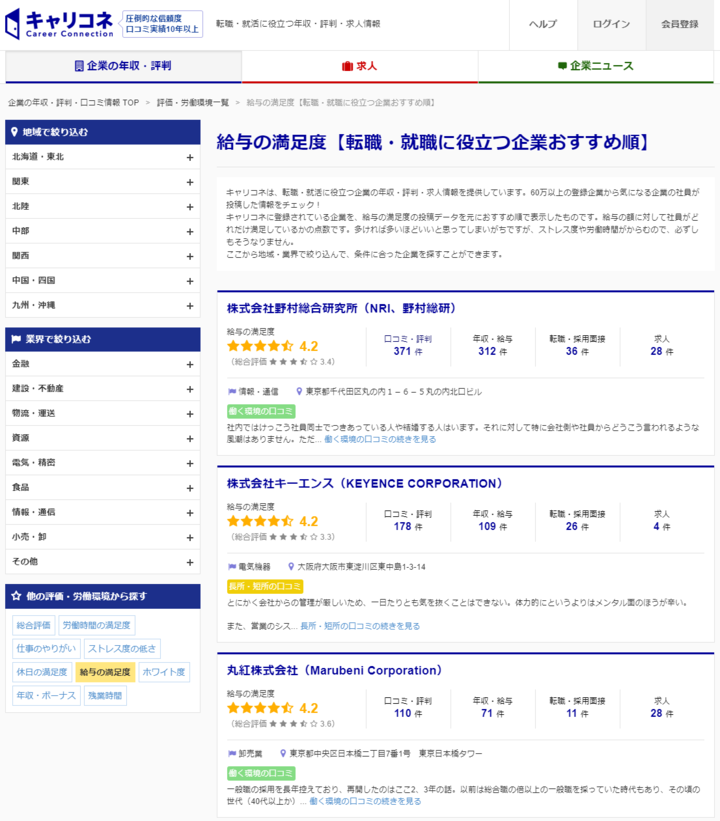720x821 pixels.
Task: Expand the 中国・四国 region filter
Action: click(103, 281)
